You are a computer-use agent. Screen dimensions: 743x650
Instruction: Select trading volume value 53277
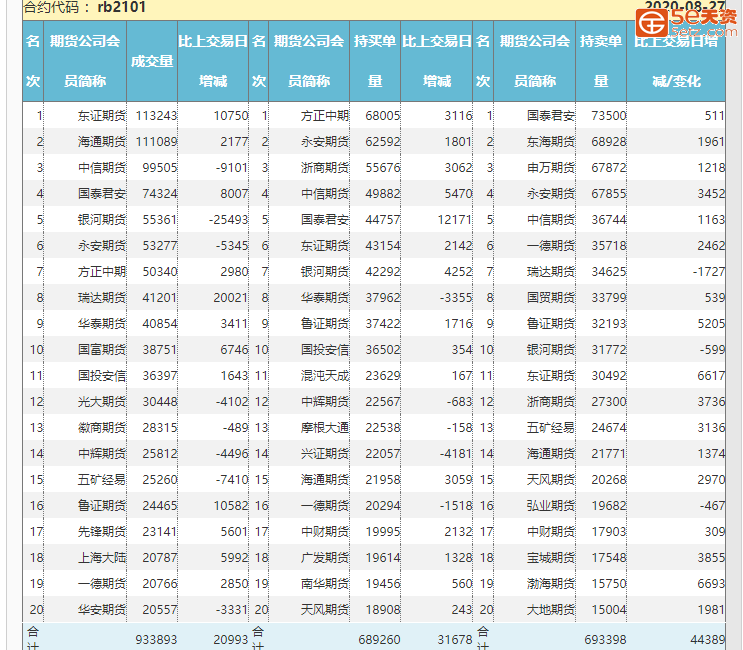(160, 246)
